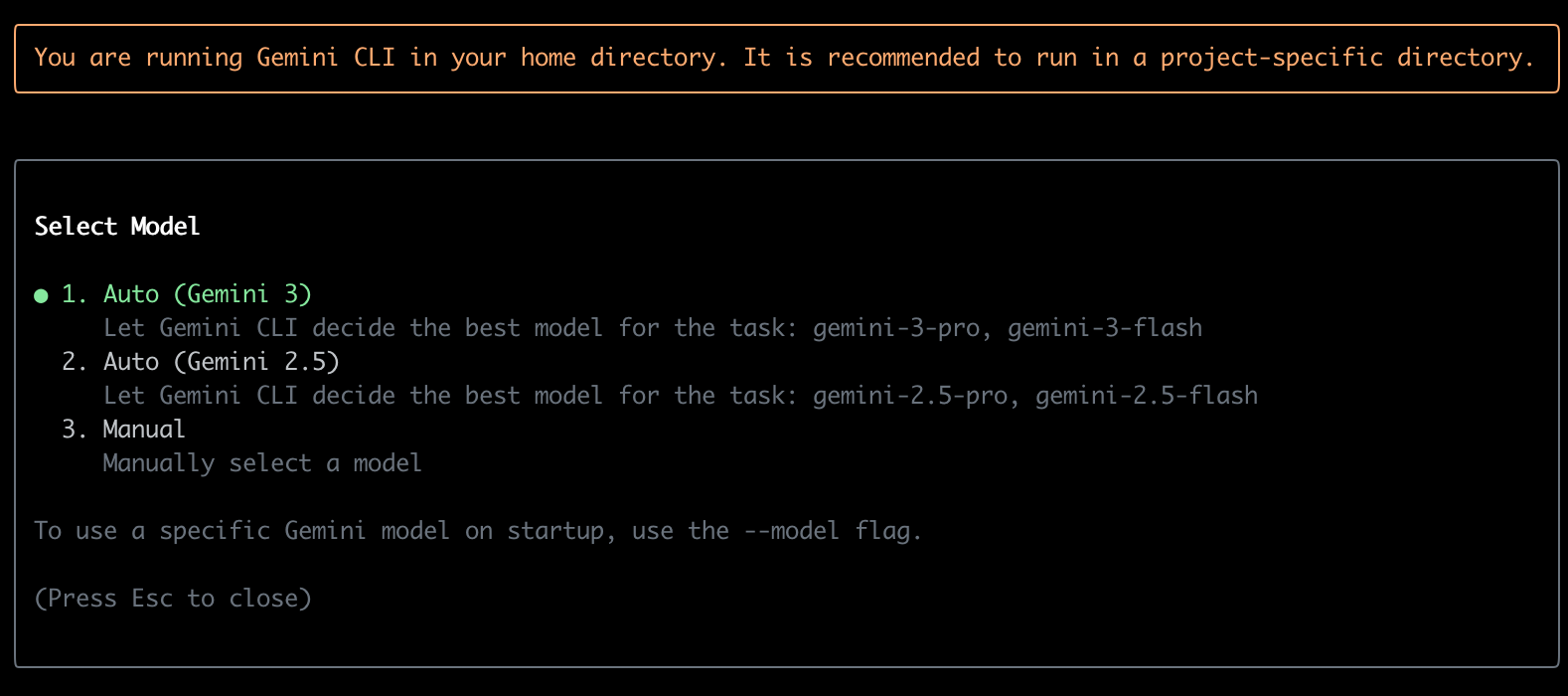
Task: Click the "3." number before Manual
Action: pyautogui.click(x=75, y=430)
